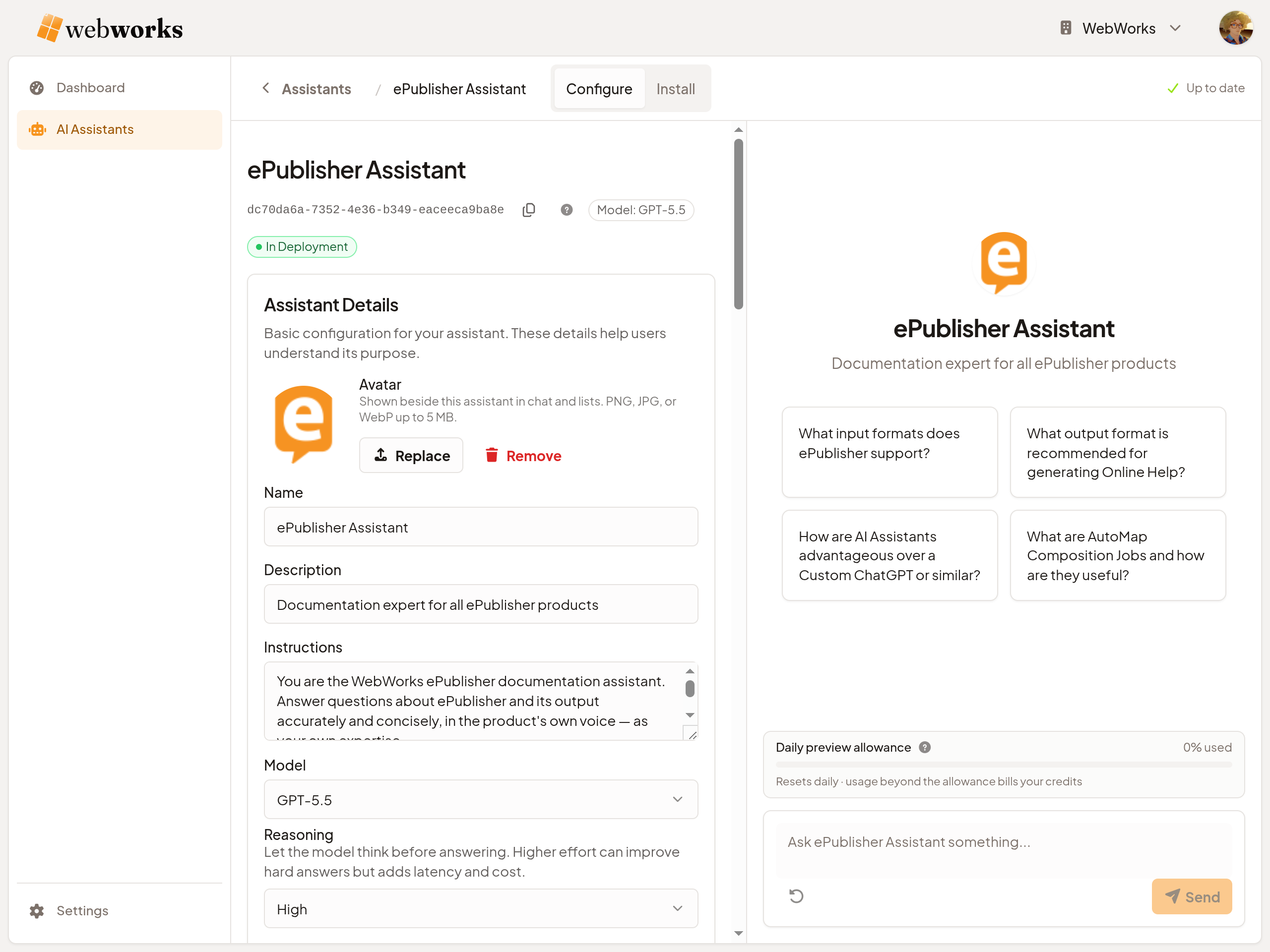The height and width of the screenshot is (952, 1270).
Task: Open the assistant ID help icon
Action: click(x=567, y=210)
